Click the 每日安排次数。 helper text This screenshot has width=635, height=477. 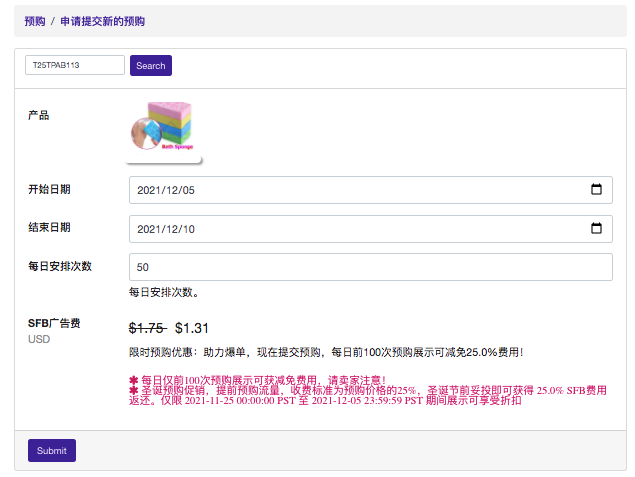[x=164, y=292]
